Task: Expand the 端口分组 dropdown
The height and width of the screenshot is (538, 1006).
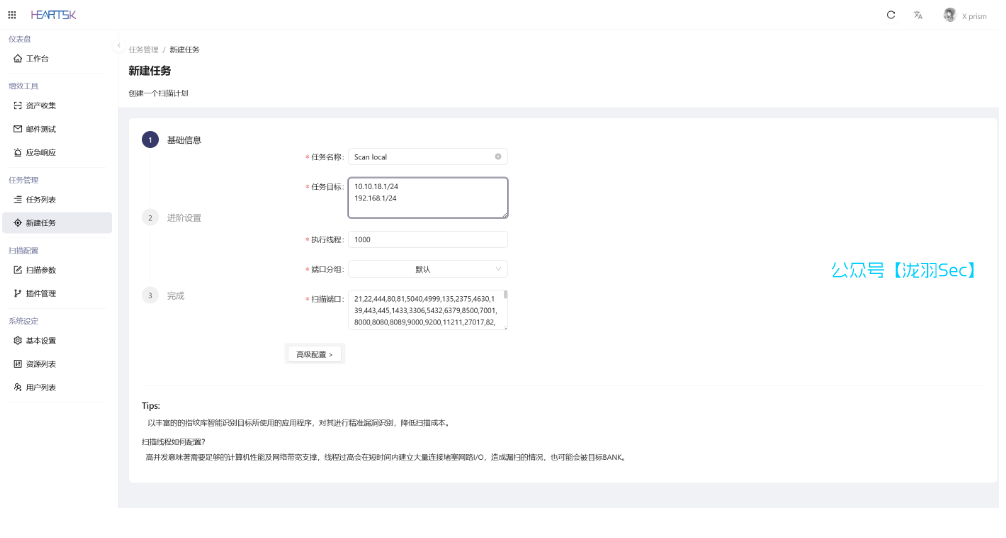Action: pyautogui.click(x=428, y=269)
